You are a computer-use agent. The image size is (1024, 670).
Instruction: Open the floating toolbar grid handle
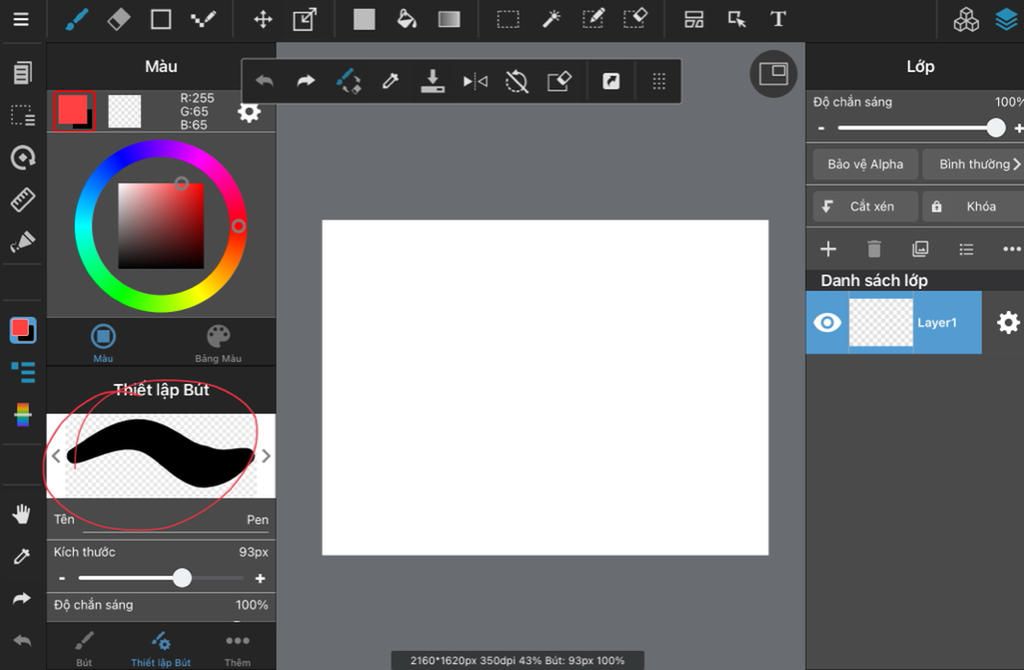(x=659, y=81)
